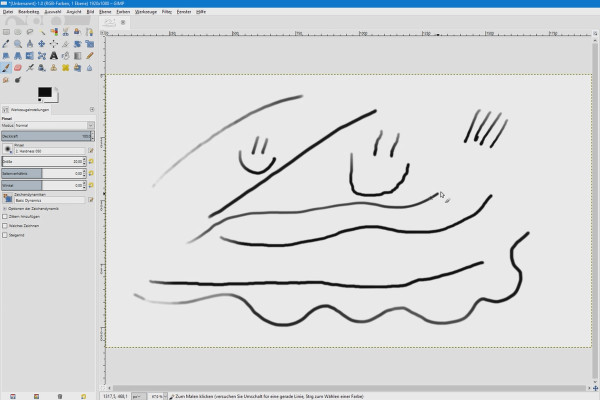The image size is (600, 400).
Task: Open the Filter menu
Action: [166, 12]
